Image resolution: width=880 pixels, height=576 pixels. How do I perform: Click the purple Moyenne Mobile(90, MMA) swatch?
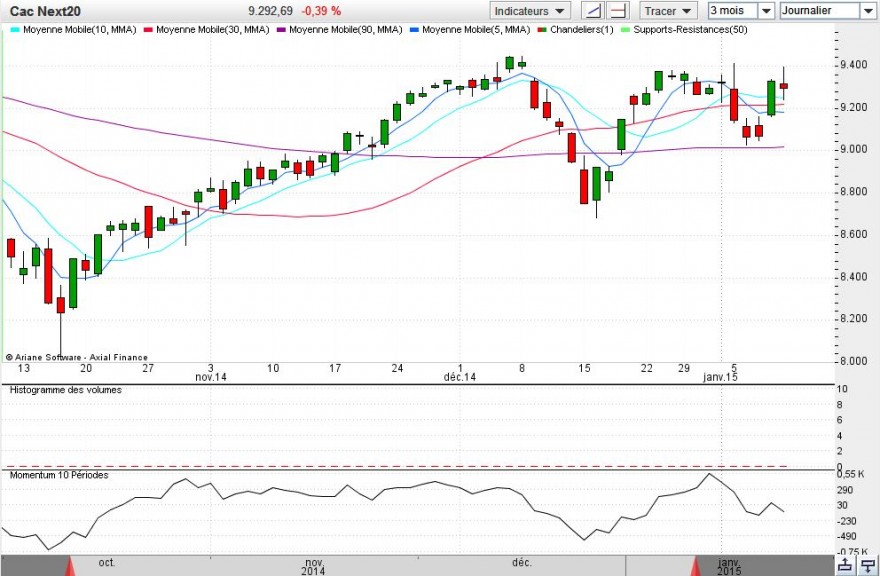coord(281,30)
